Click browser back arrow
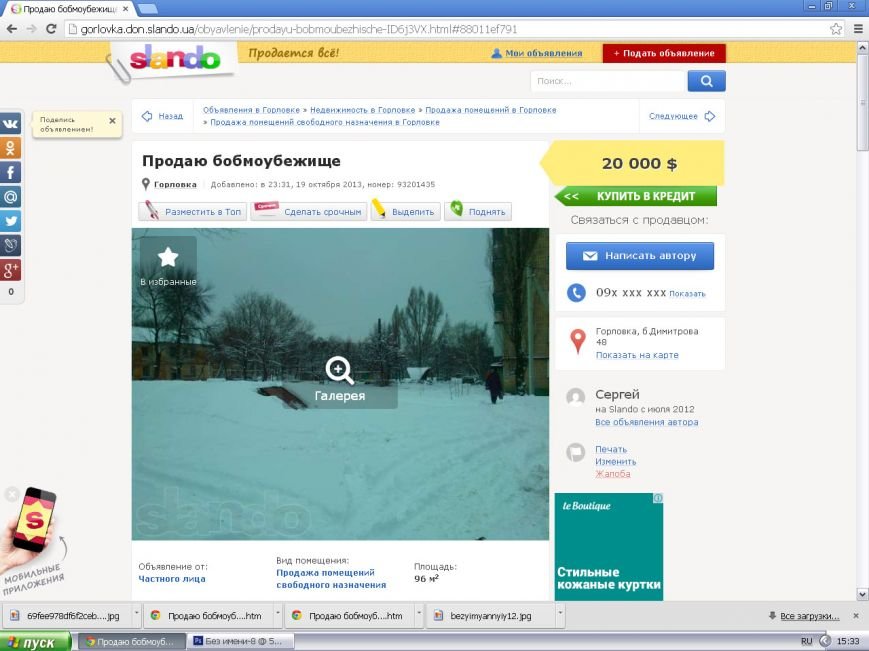Screen dimensions: 869x651 [x=12, y=29]
